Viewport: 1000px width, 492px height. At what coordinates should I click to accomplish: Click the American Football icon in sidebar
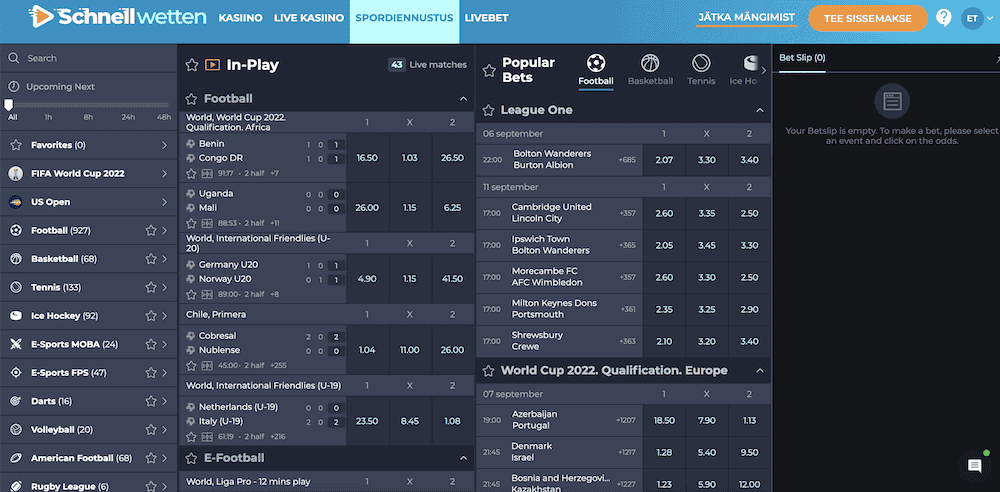tap(16, 458)
